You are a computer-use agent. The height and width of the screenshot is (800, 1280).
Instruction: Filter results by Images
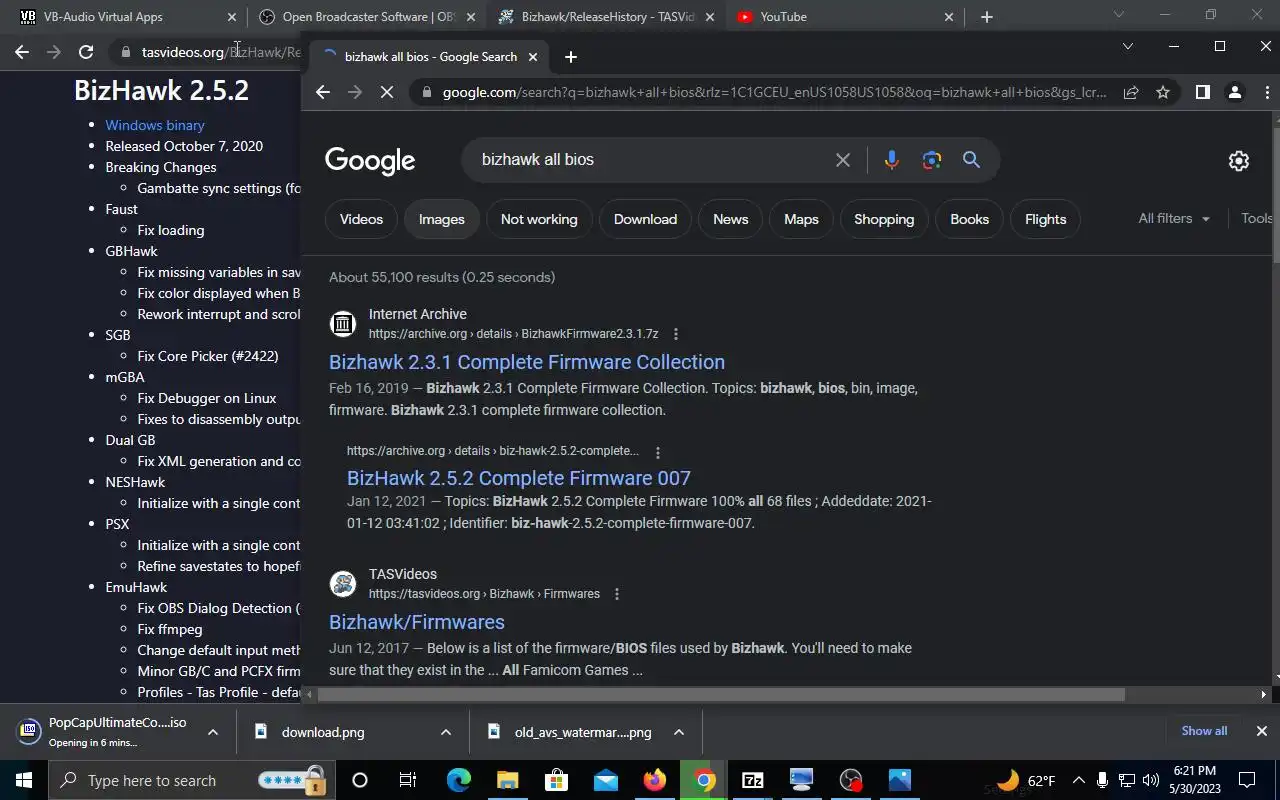tap(441, 219)
